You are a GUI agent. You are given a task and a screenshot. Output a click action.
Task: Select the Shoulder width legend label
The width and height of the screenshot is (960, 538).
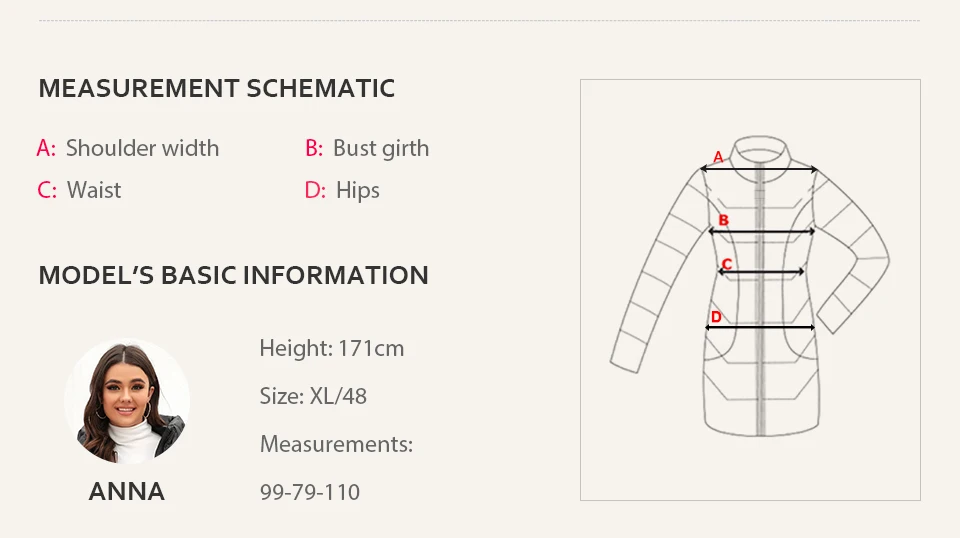142,148
